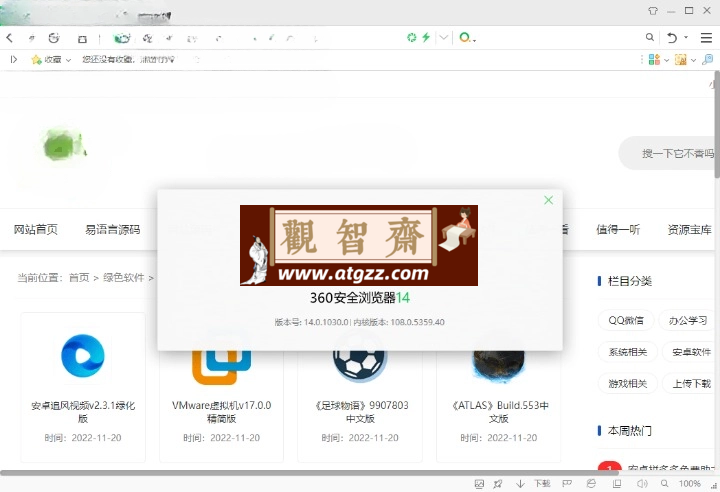This screenshot has width=720, height=492.
Task: Go back using the browser back arrow
Action: click(x=9, y=38)
